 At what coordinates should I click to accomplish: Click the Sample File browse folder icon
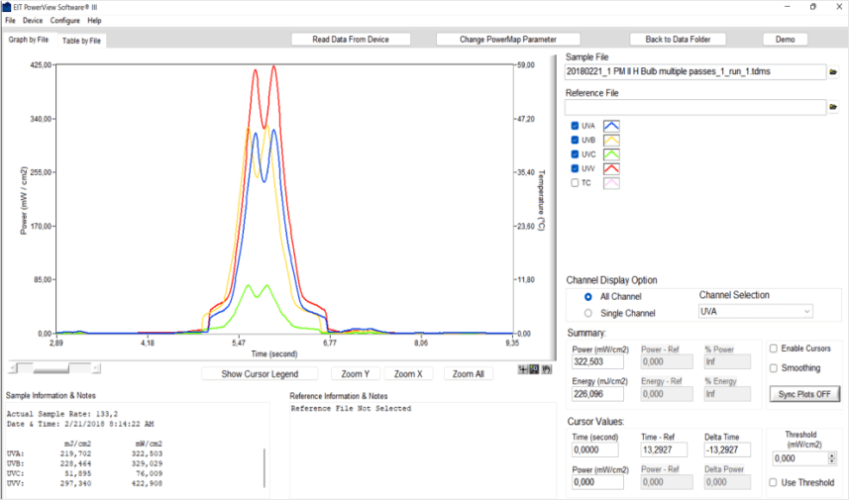coord(833,72)
